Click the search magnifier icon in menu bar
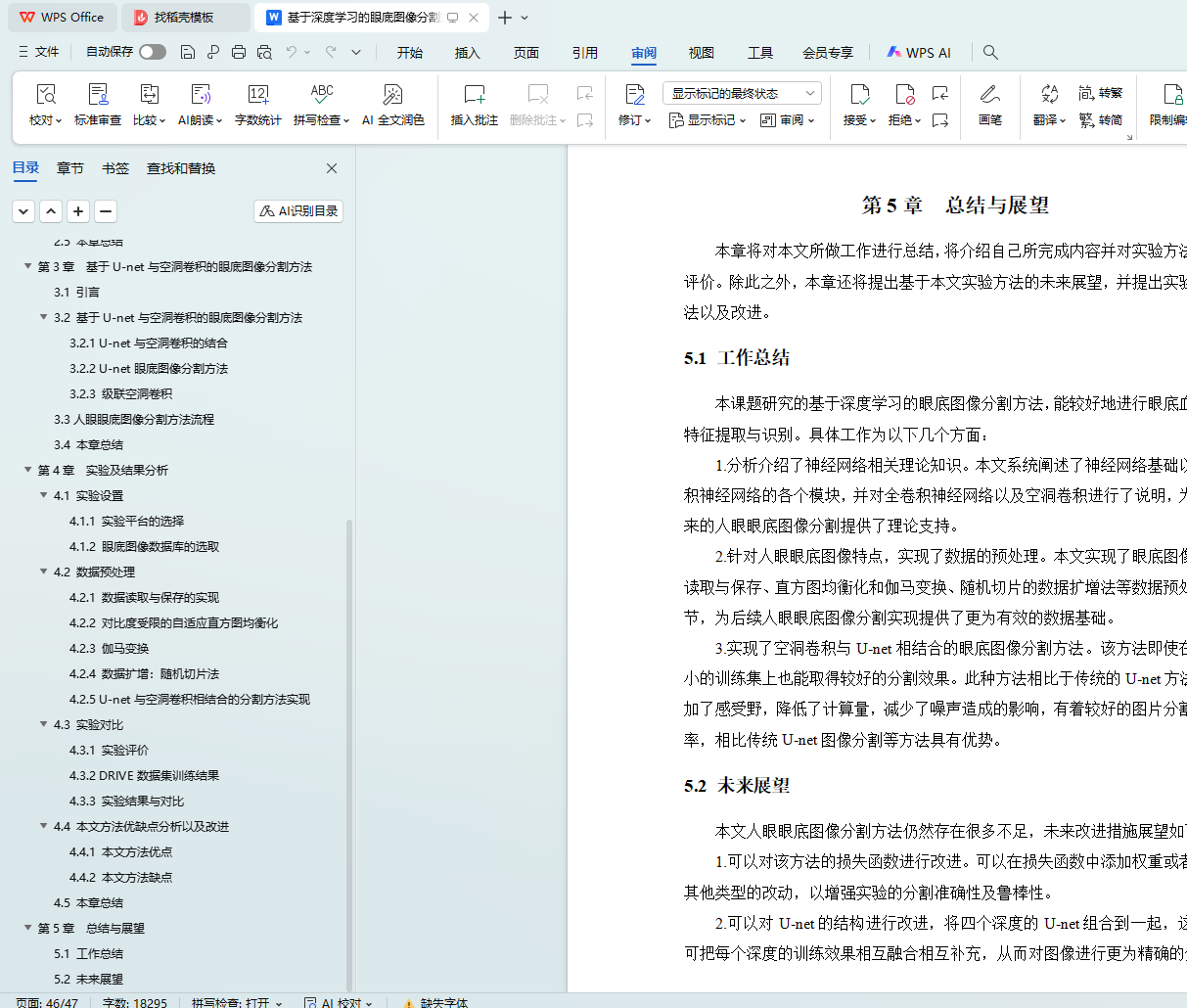This screenshot has height=1008, width=1187. (990, 52)
